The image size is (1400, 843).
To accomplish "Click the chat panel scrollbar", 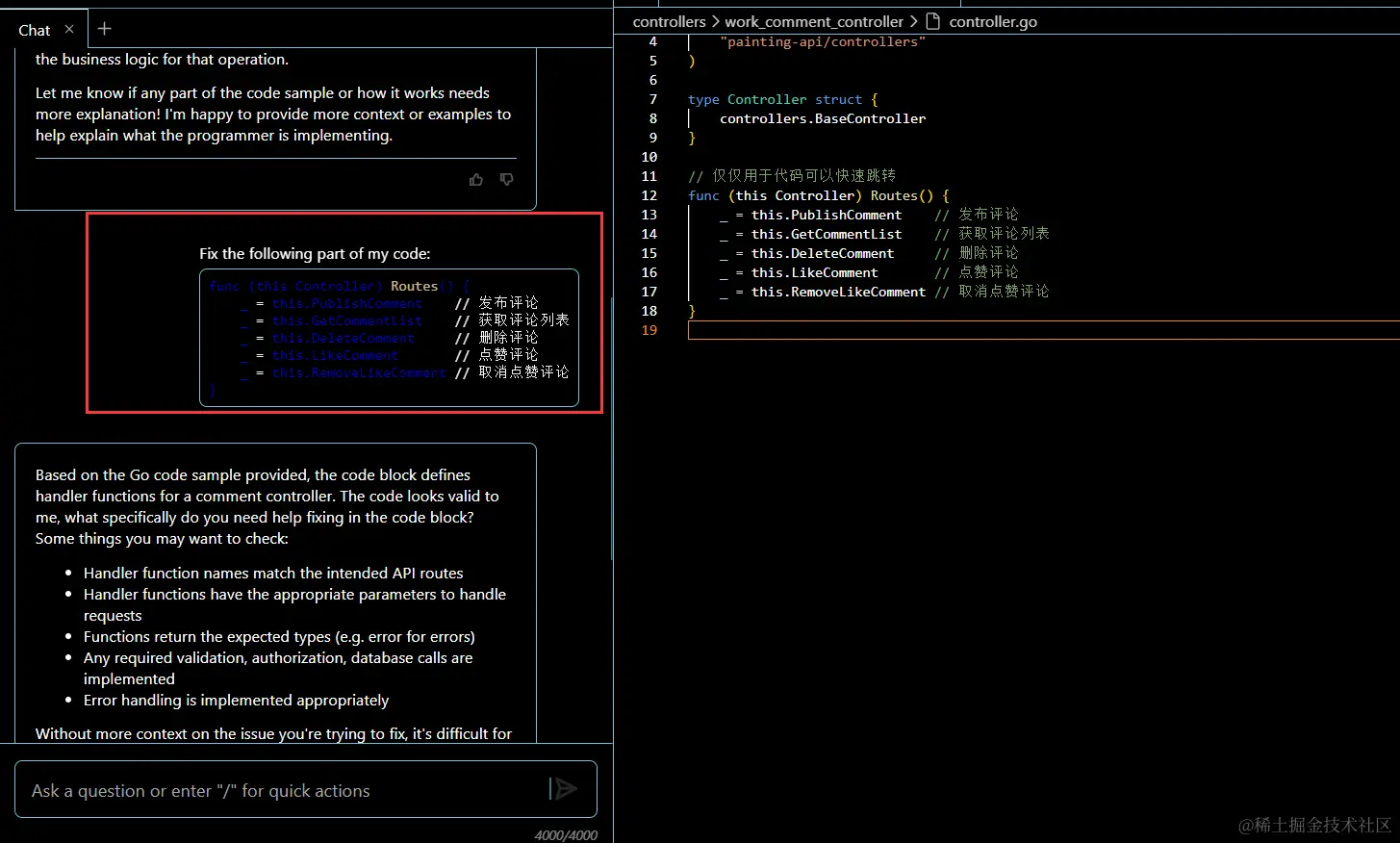I will [611, 428].
